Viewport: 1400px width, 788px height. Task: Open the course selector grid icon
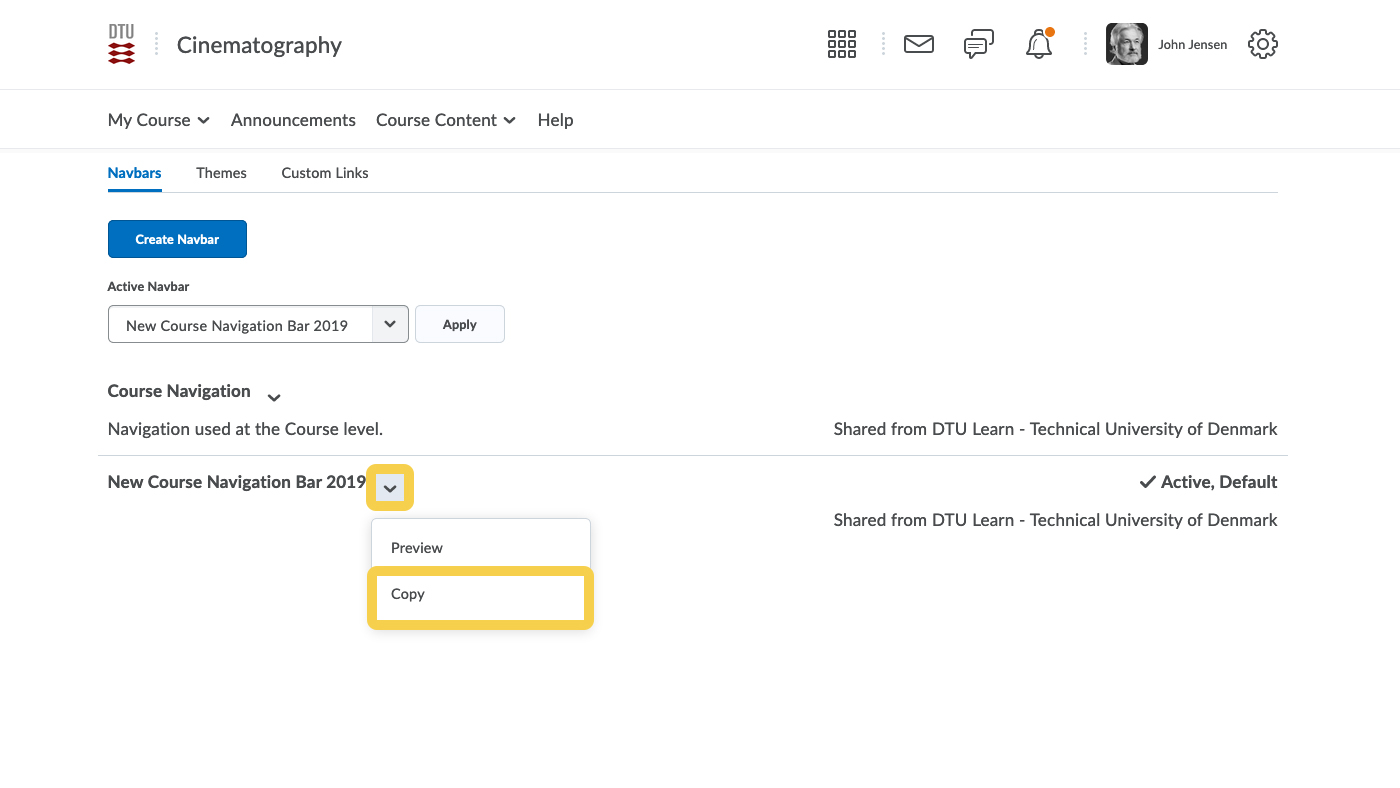coord(841,44)
